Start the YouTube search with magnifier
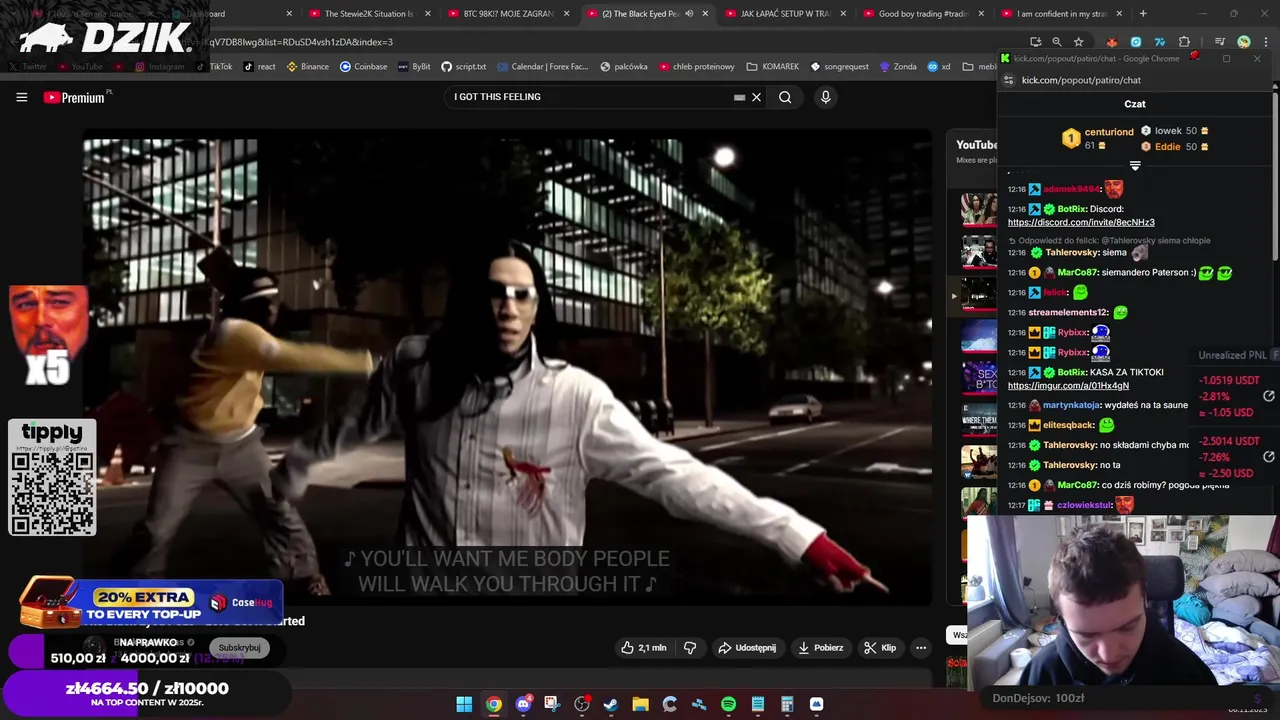The image size is (1280, 720). pos(785,97)
